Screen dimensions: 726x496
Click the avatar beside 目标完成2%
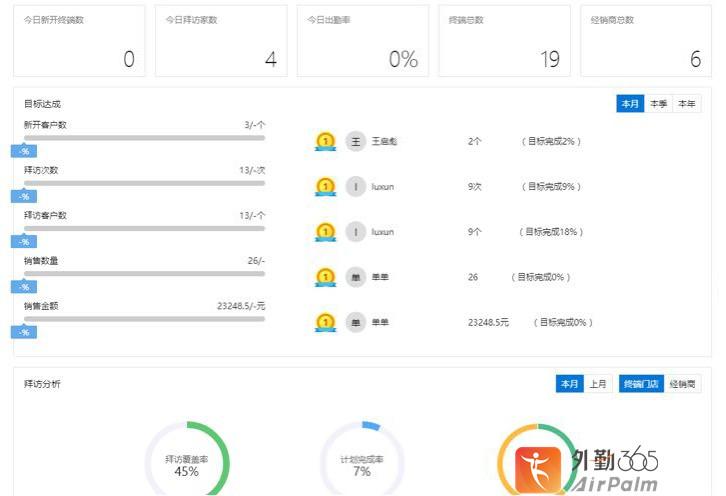pyautogui.click(x=355, y=141)
